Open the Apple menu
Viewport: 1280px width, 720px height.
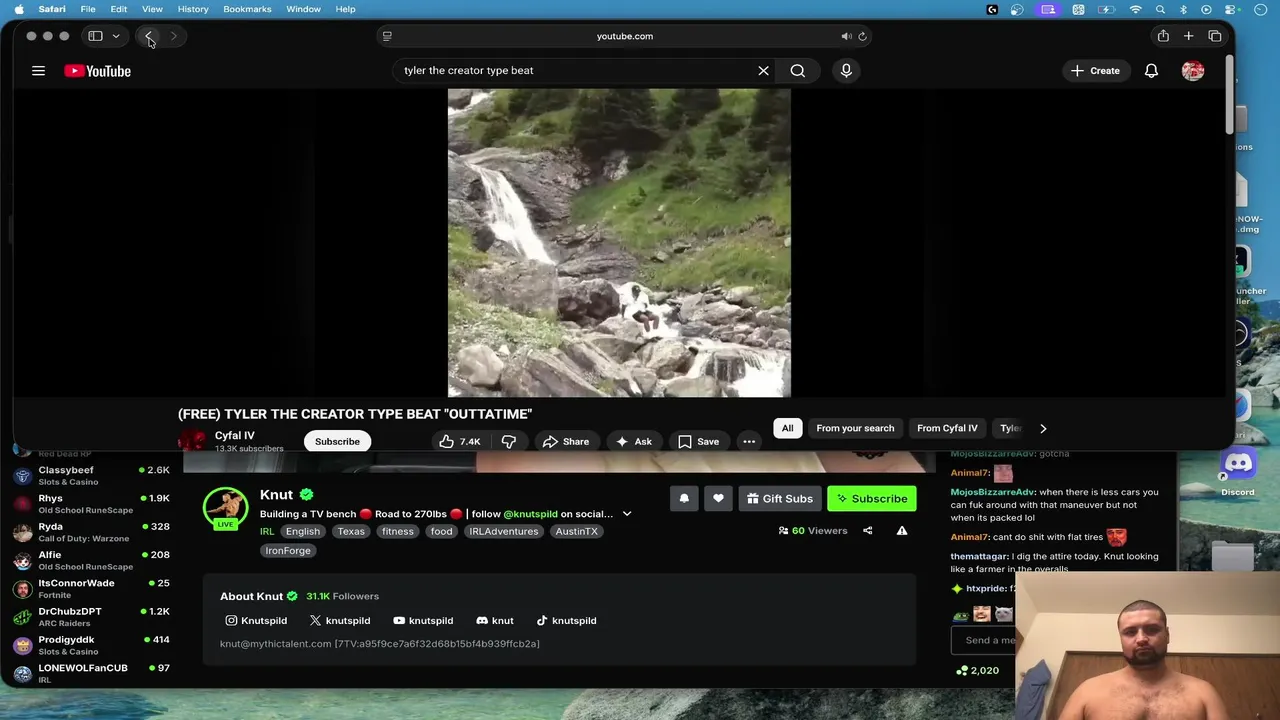[19, 9]
